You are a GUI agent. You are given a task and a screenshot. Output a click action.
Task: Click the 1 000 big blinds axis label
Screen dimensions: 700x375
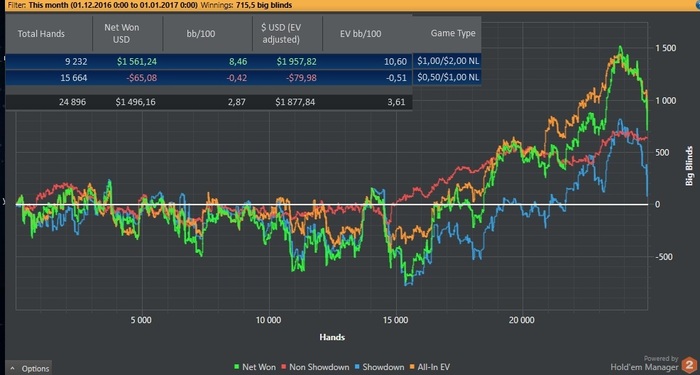tap(666, 100)
